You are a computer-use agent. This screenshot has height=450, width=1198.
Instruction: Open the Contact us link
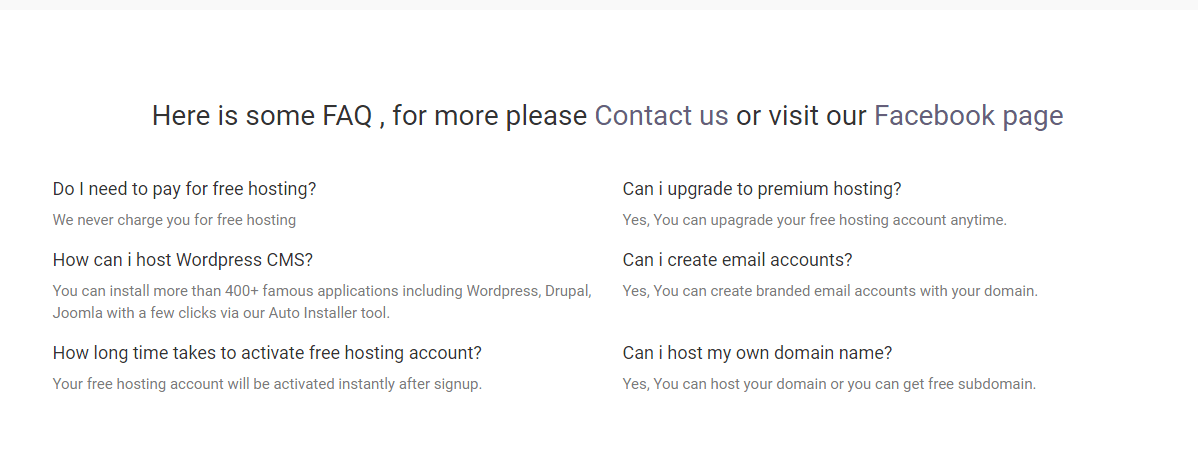pos(661,116)
